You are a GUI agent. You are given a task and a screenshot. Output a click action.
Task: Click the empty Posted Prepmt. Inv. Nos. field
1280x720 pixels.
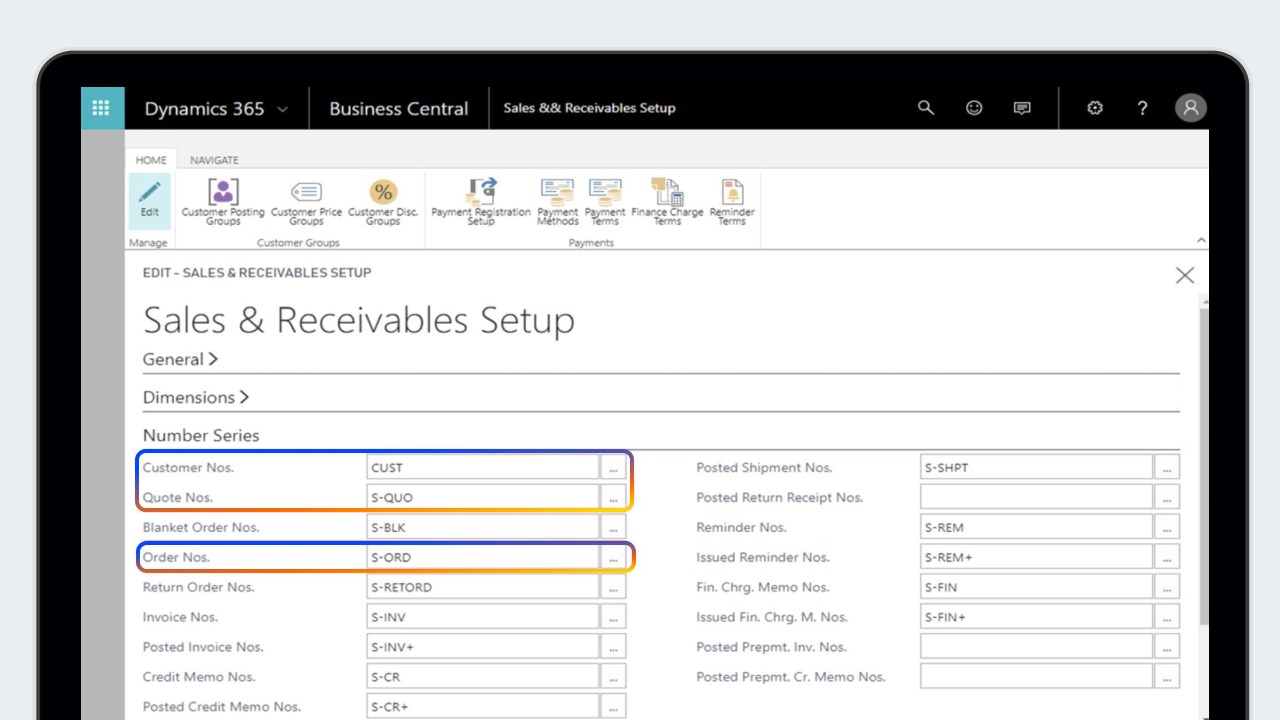click(x=1037, y=647)
